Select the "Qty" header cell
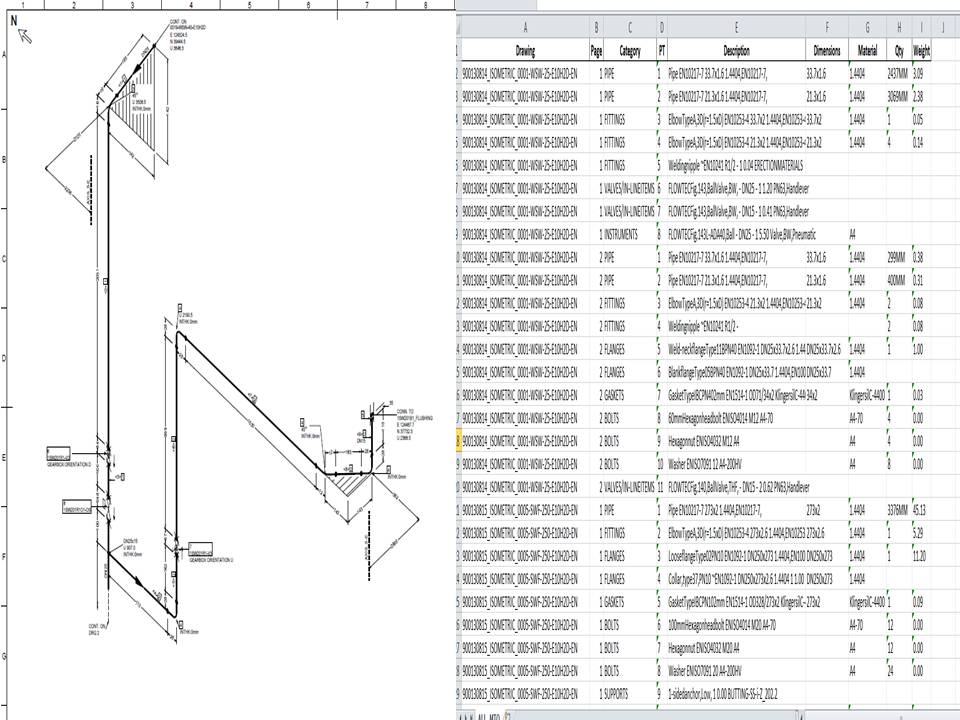The image size is (960, 720). point(898,51)
